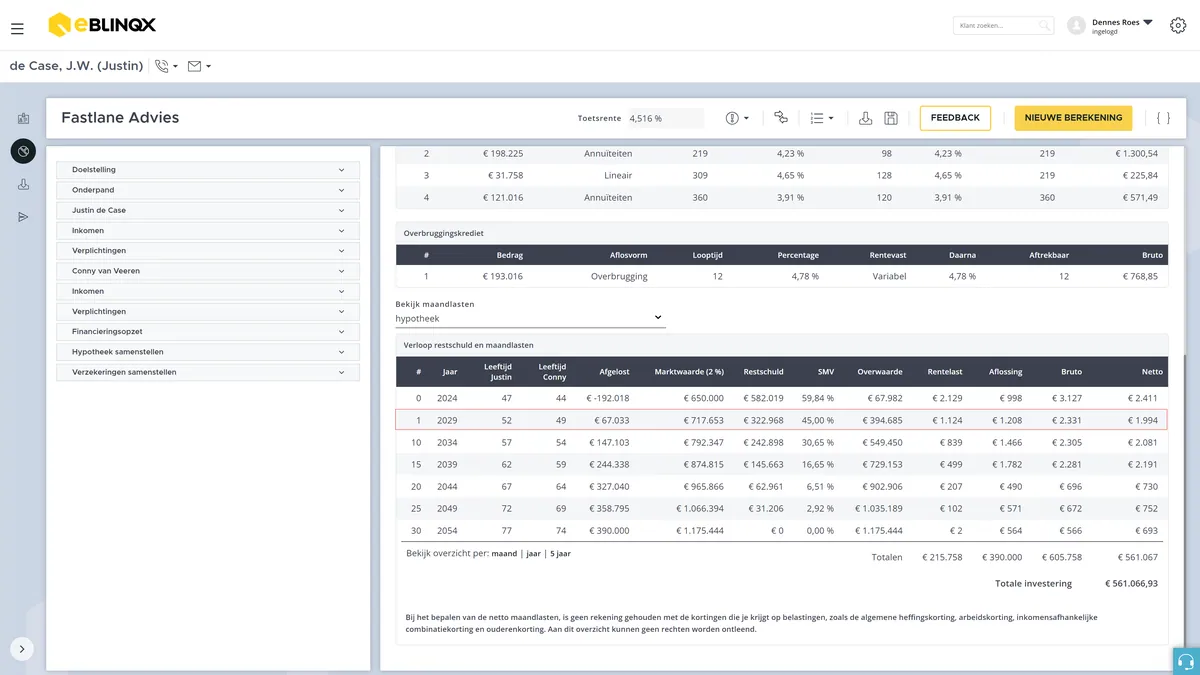The width and height of the screenshot is (1200, 675).
Task: Expand the Justin de Case section
Action: pos(208,210)
